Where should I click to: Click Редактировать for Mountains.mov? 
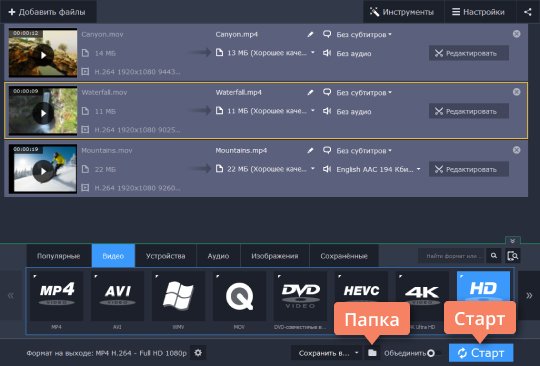[469, 169]
